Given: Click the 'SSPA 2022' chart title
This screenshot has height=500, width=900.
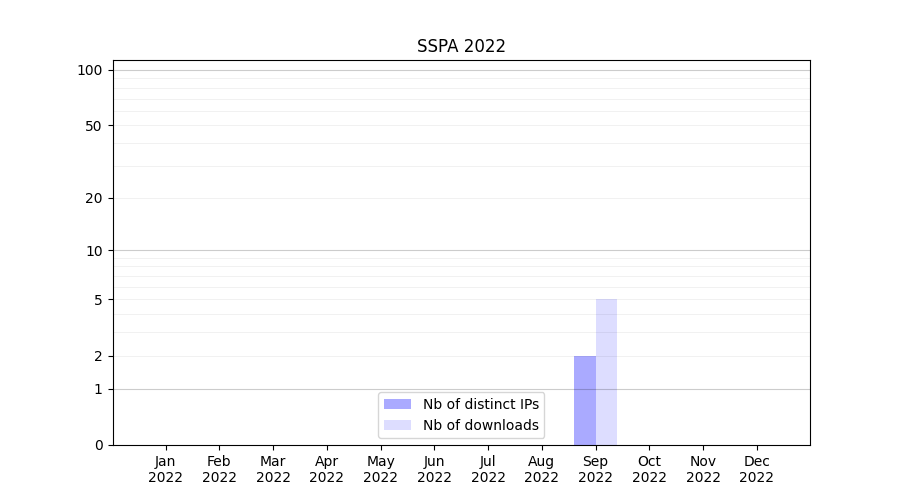Looking at the screenshot, I should 461,47.
